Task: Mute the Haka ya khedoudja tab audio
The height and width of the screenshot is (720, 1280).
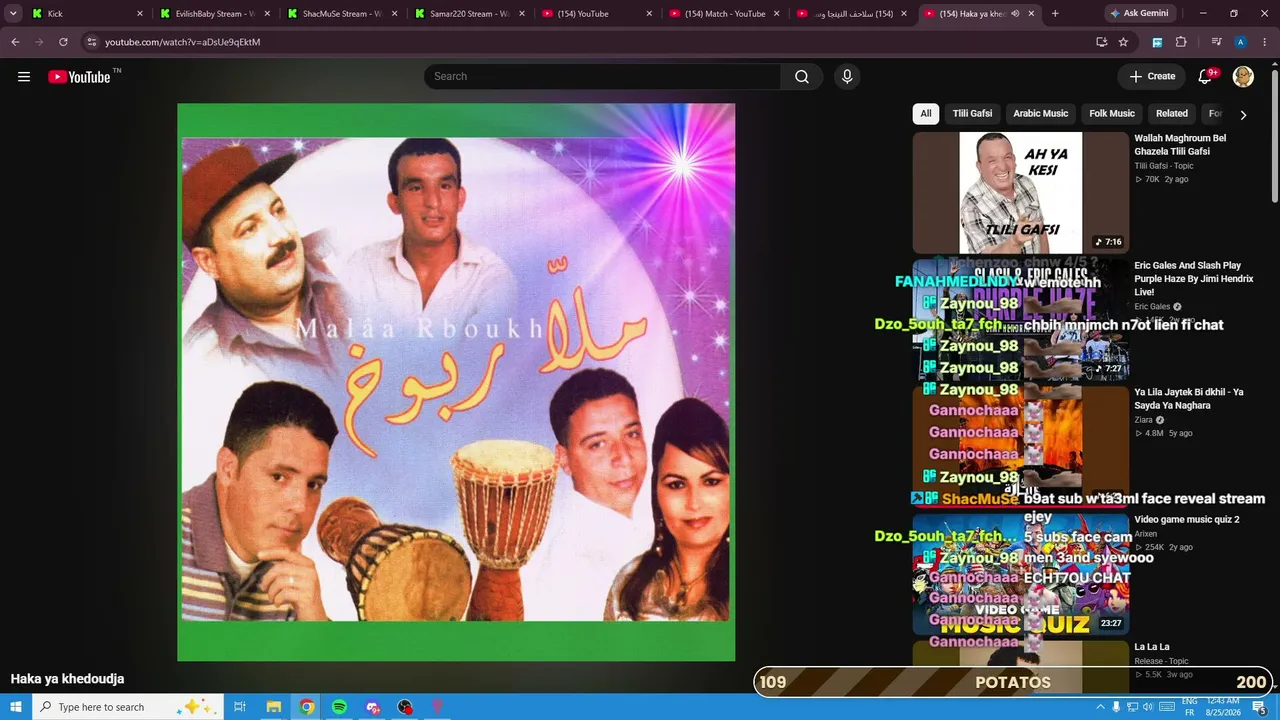Action: (1015, 14)
